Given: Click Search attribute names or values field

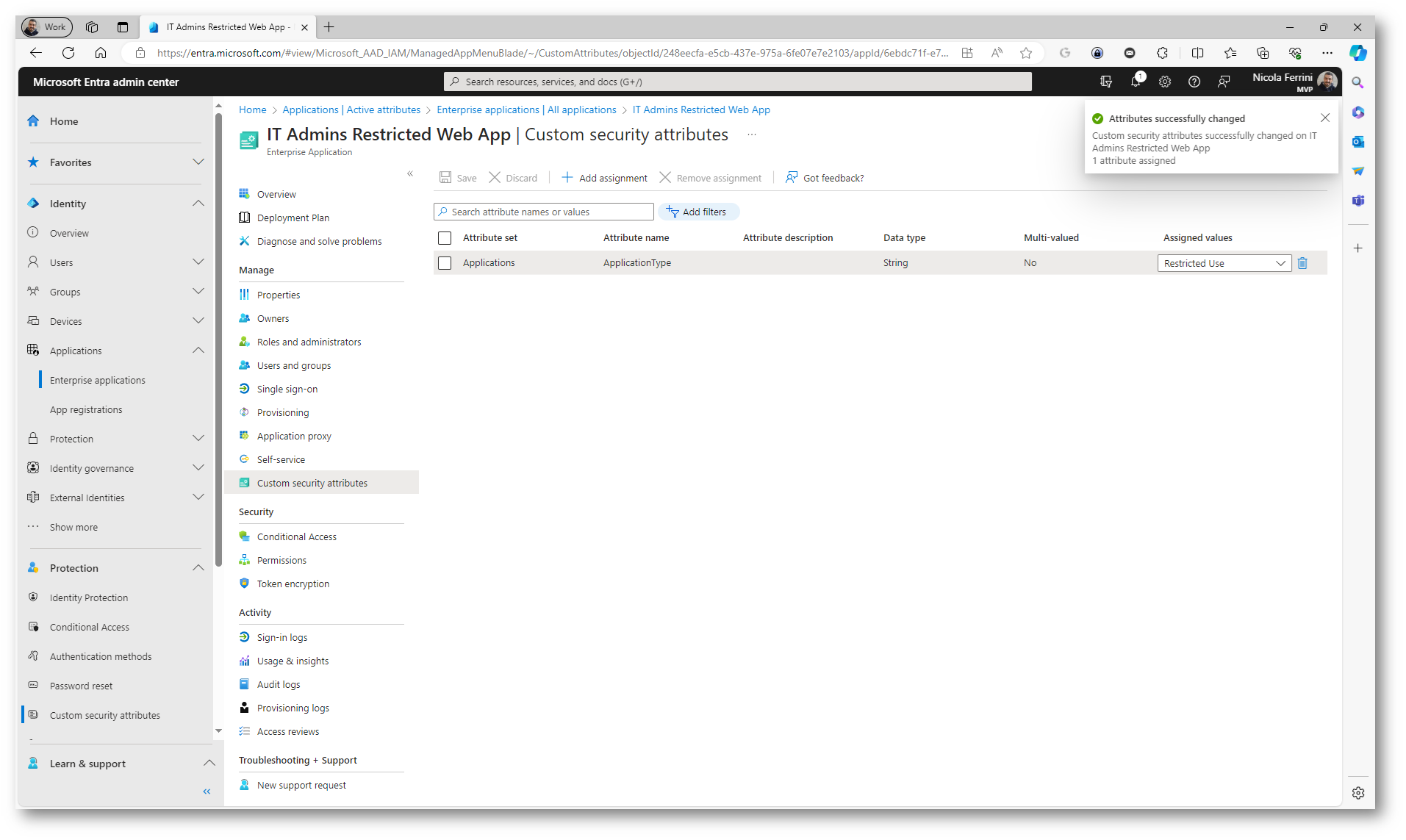Looking at the screenshot, I should pyautogui.click(x=544, y=212).
